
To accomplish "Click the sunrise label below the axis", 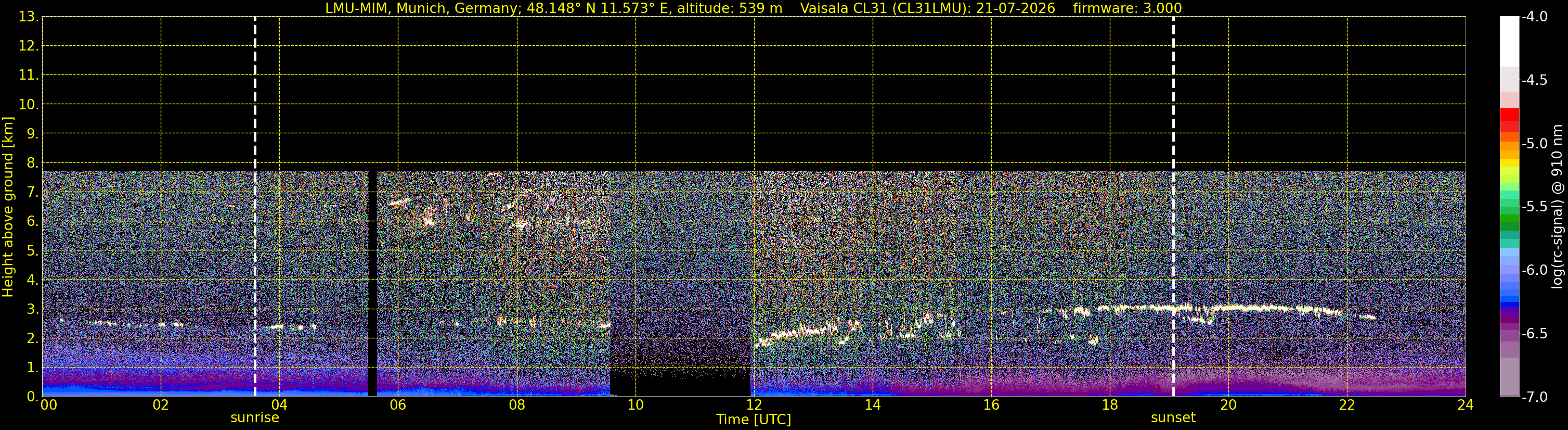I will click(254, 418).
